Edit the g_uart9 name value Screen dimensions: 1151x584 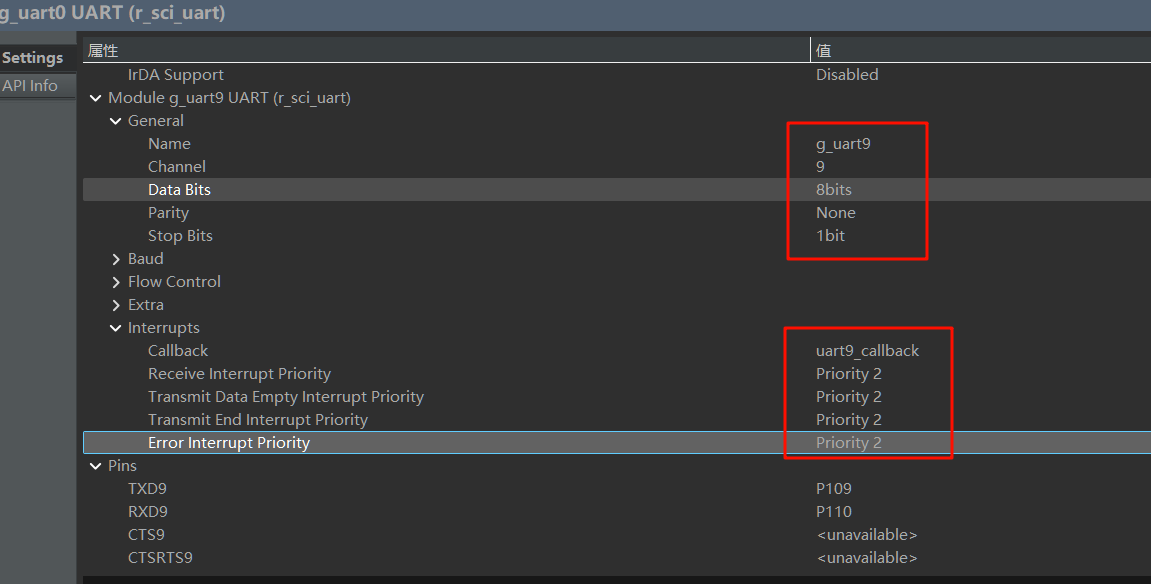click(x=843, y=144)
